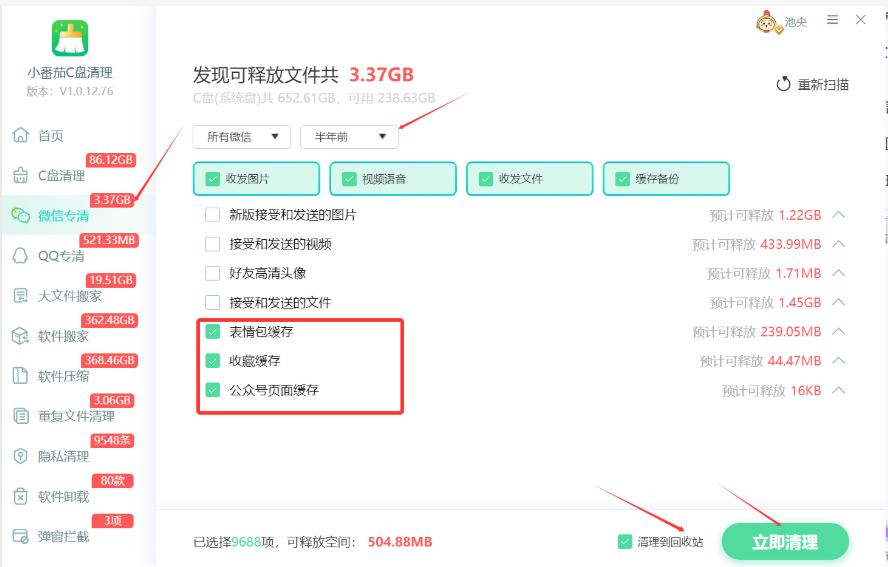Viewport: 888px width, 567px height.
Task: Click the 重复文件清理 icon
Action: 20,416
